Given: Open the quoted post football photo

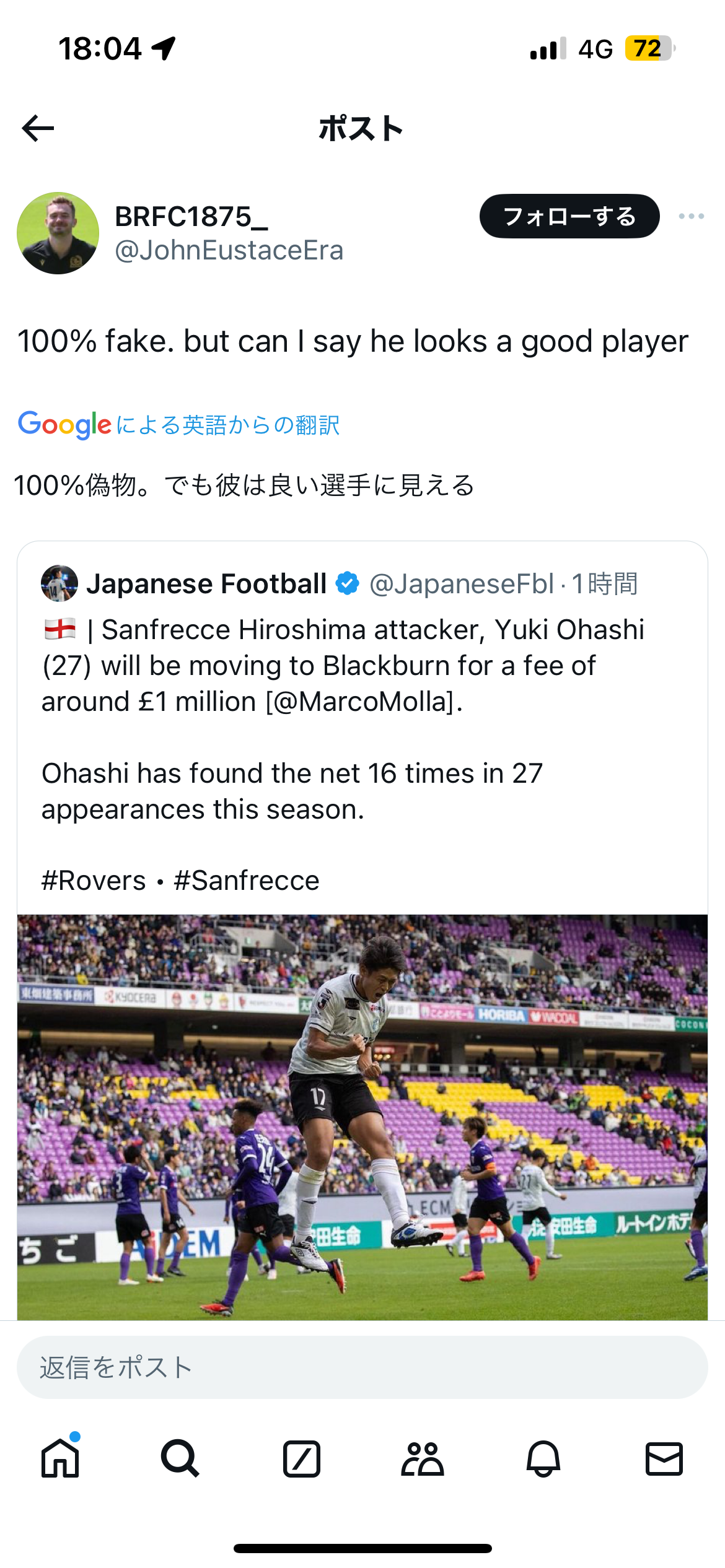Looking at the screenshot, I should (362, 1116).
